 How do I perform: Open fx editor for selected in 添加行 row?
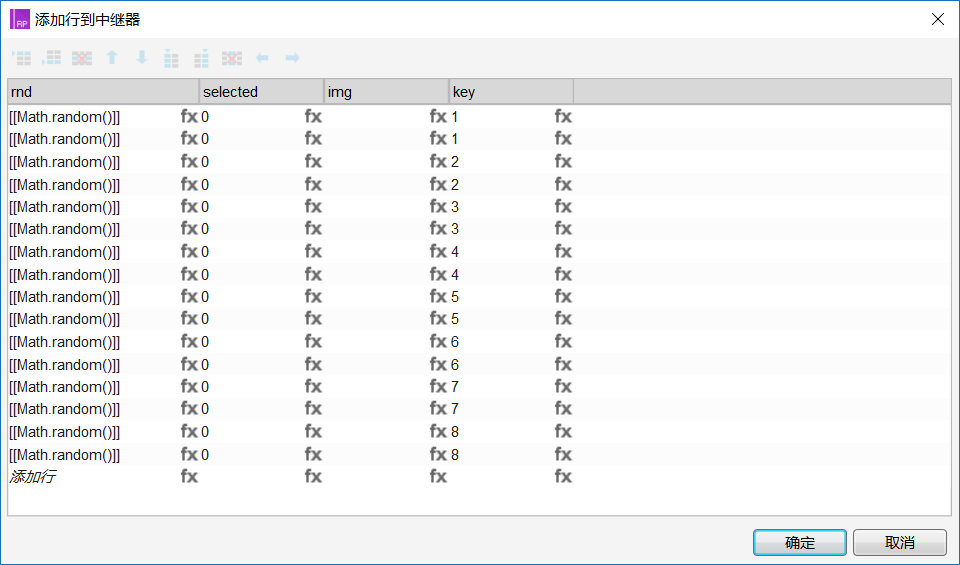click(x=313, y=476)
